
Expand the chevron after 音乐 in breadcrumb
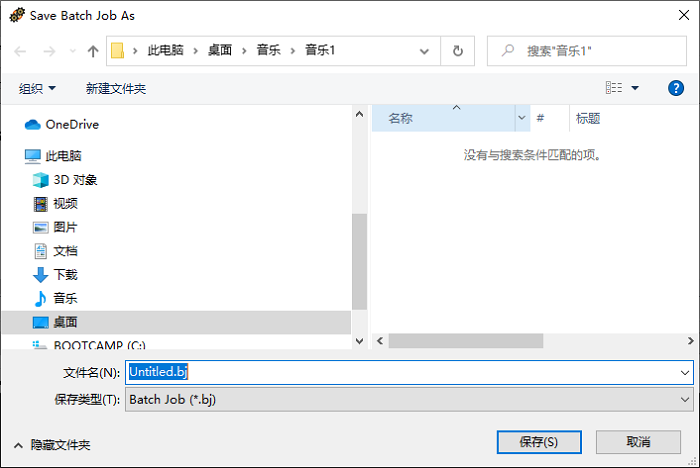point(293,51)
